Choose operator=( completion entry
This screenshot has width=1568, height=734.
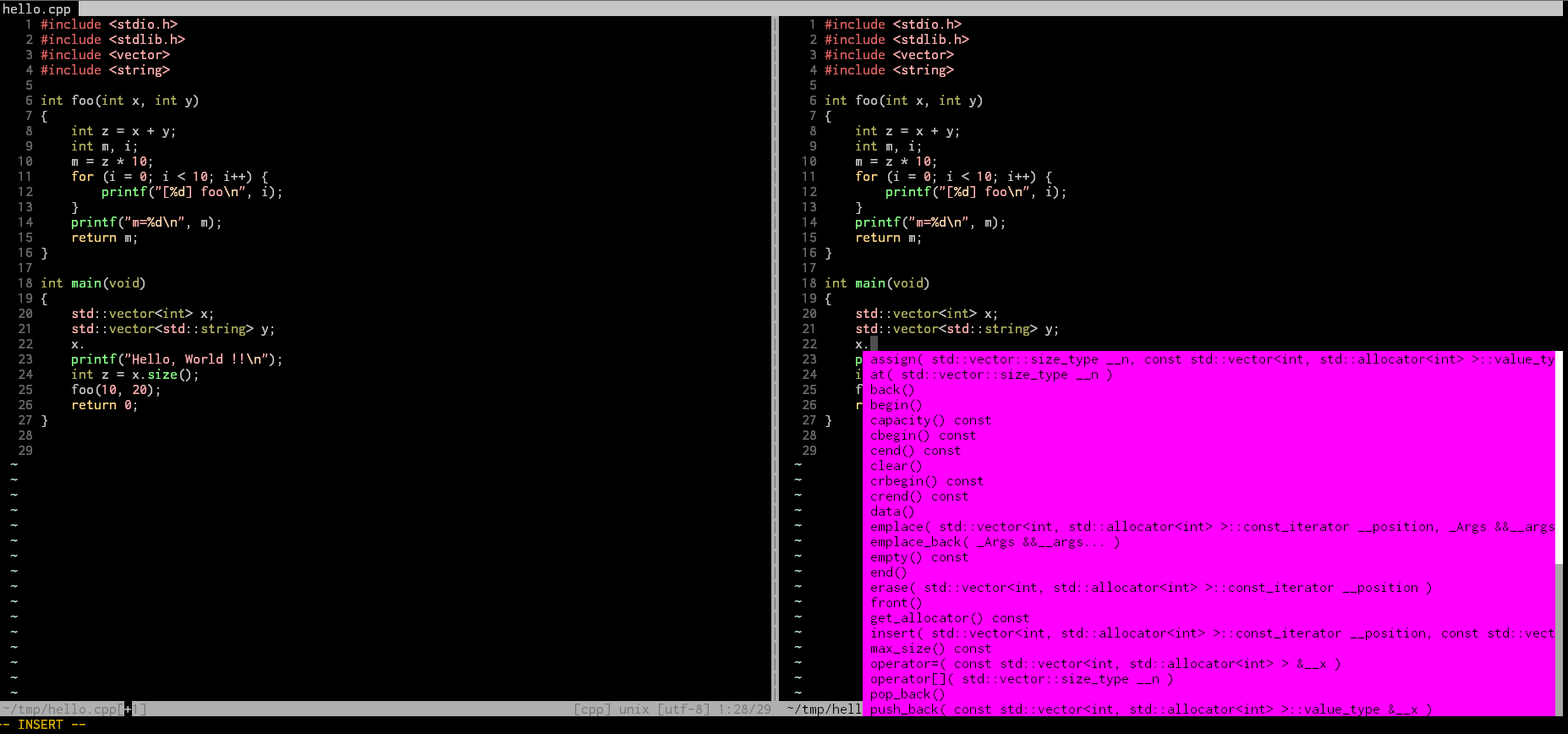[1209, 664]
